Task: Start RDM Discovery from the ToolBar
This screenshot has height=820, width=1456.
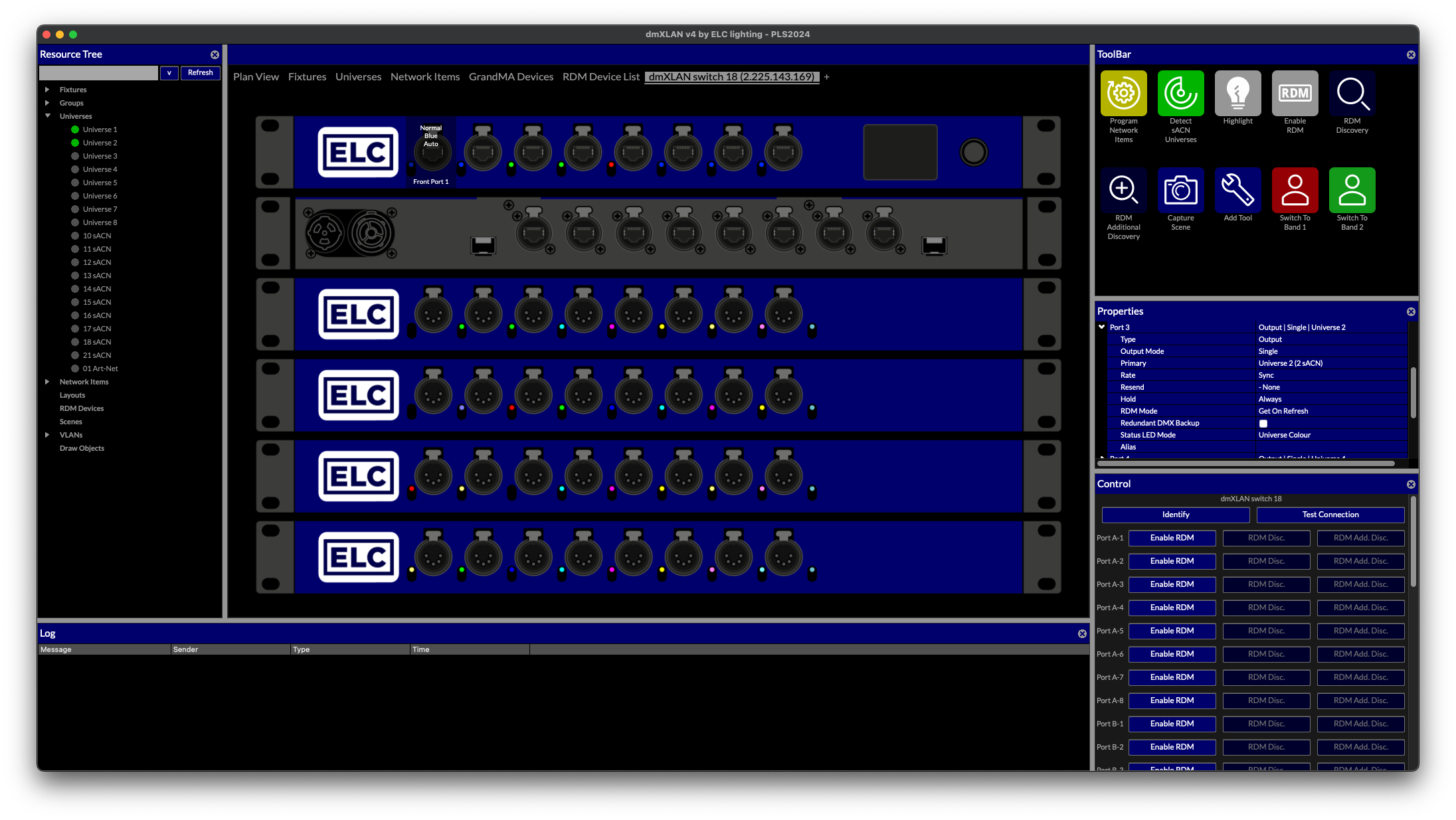Action: tap(1352, 94)
